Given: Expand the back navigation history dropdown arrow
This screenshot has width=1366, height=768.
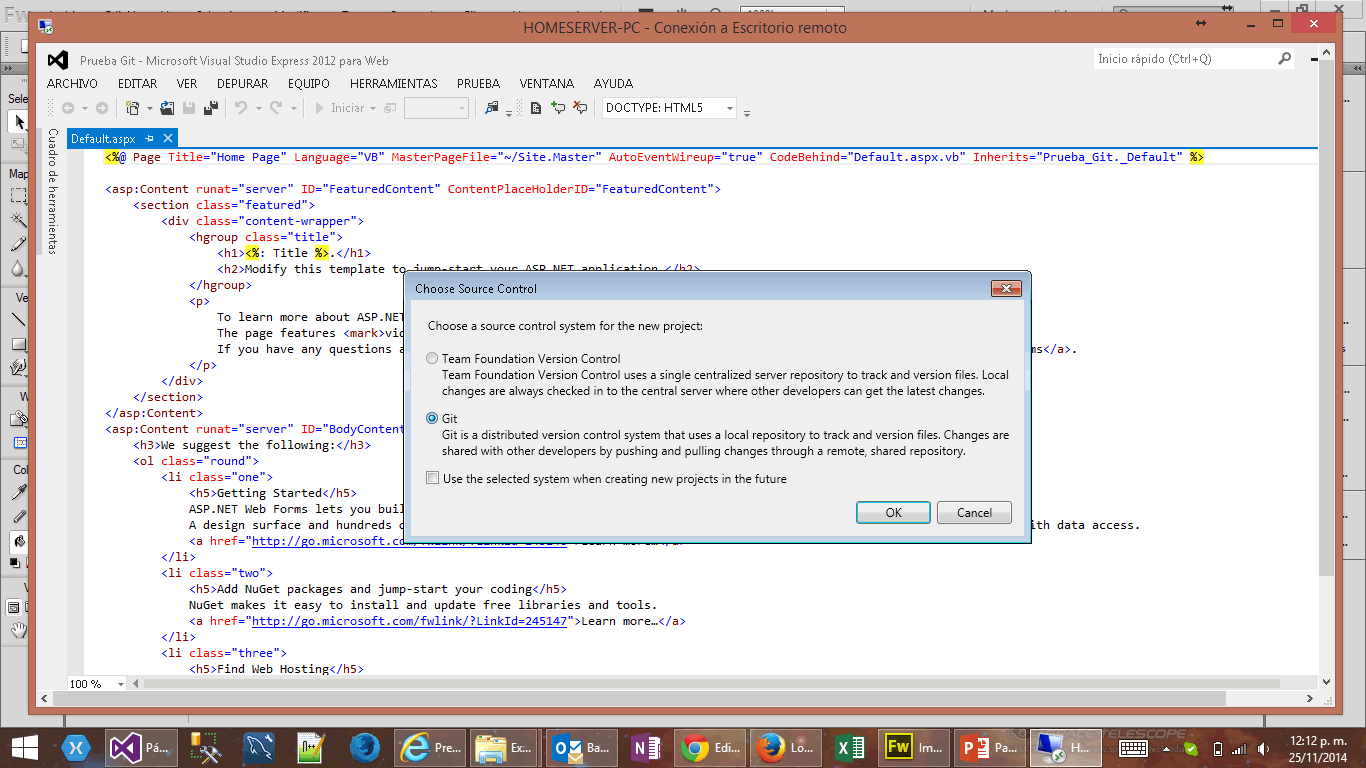Looking at the screenshot, I should click(84, 108).
